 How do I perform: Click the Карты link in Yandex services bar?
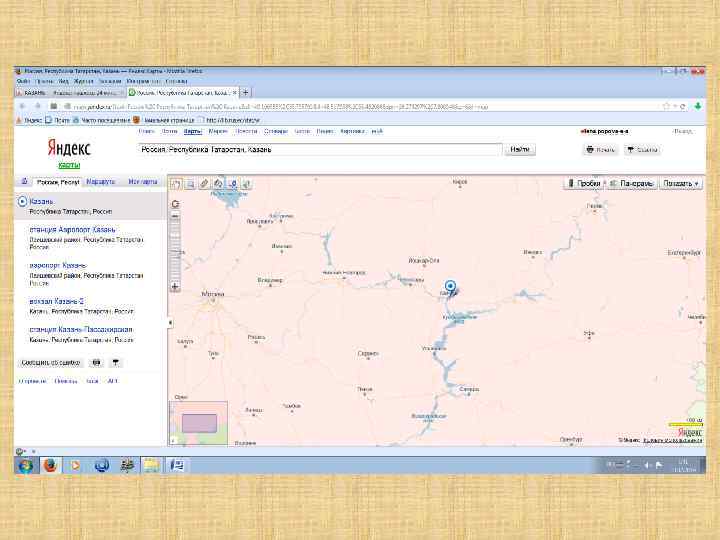point(193,131)
